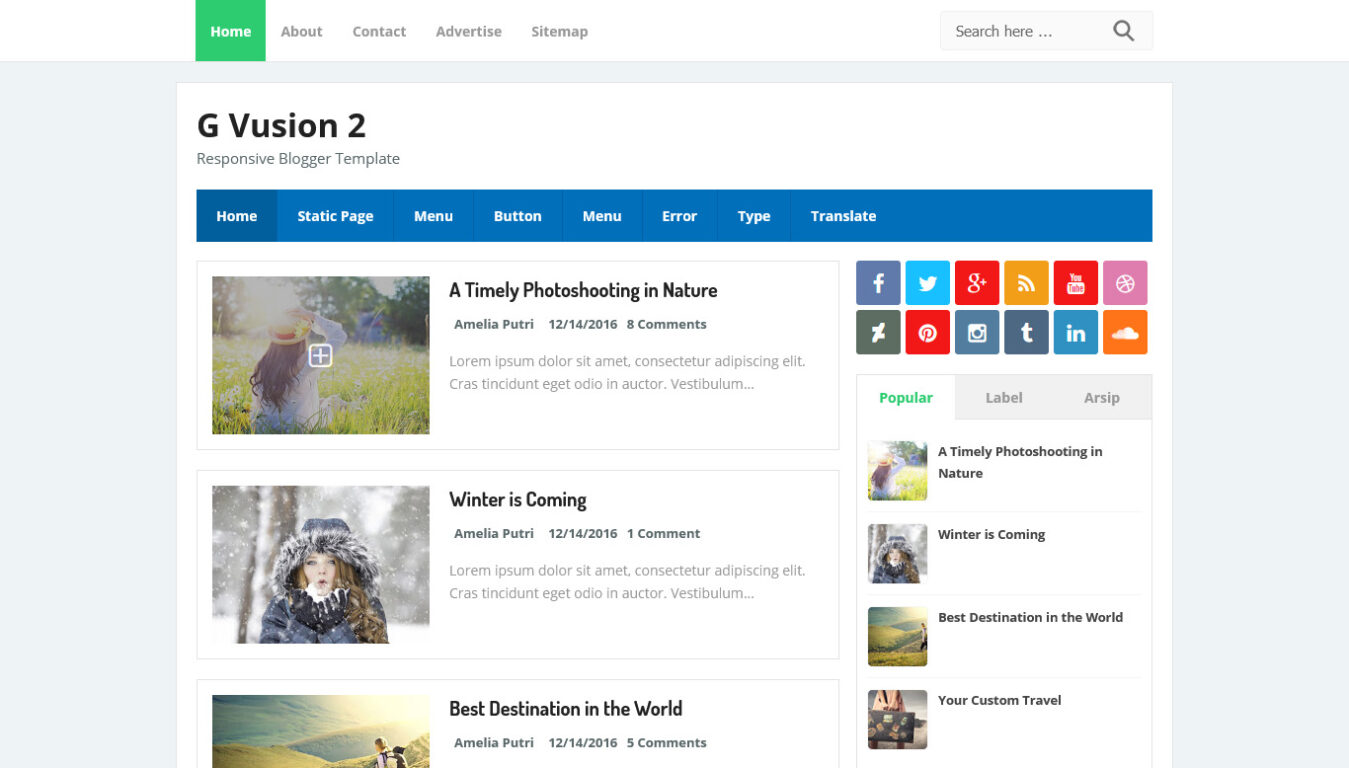The width and height of the screenshot is (1349, 768).
Task: Click date 12/14/2016 on nature post
Action: coord(582,324)
